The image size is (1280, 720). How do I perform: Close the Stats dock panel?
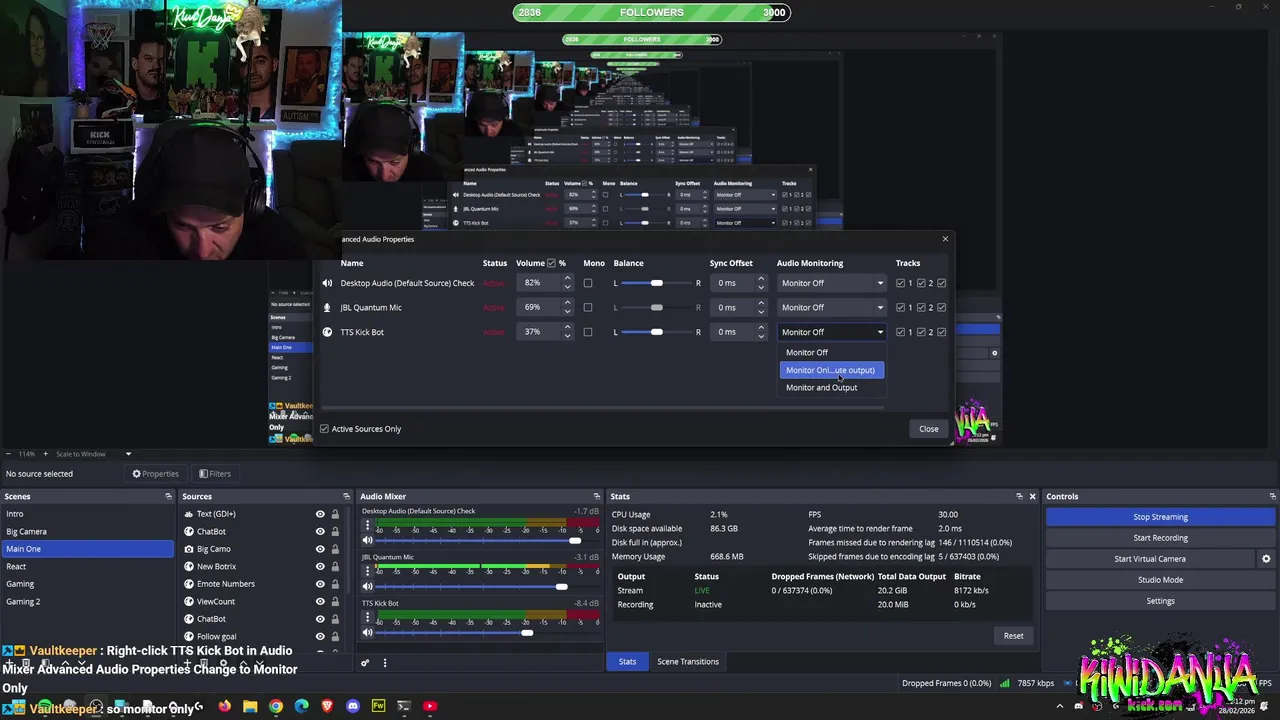click(x=1033, y=496)
